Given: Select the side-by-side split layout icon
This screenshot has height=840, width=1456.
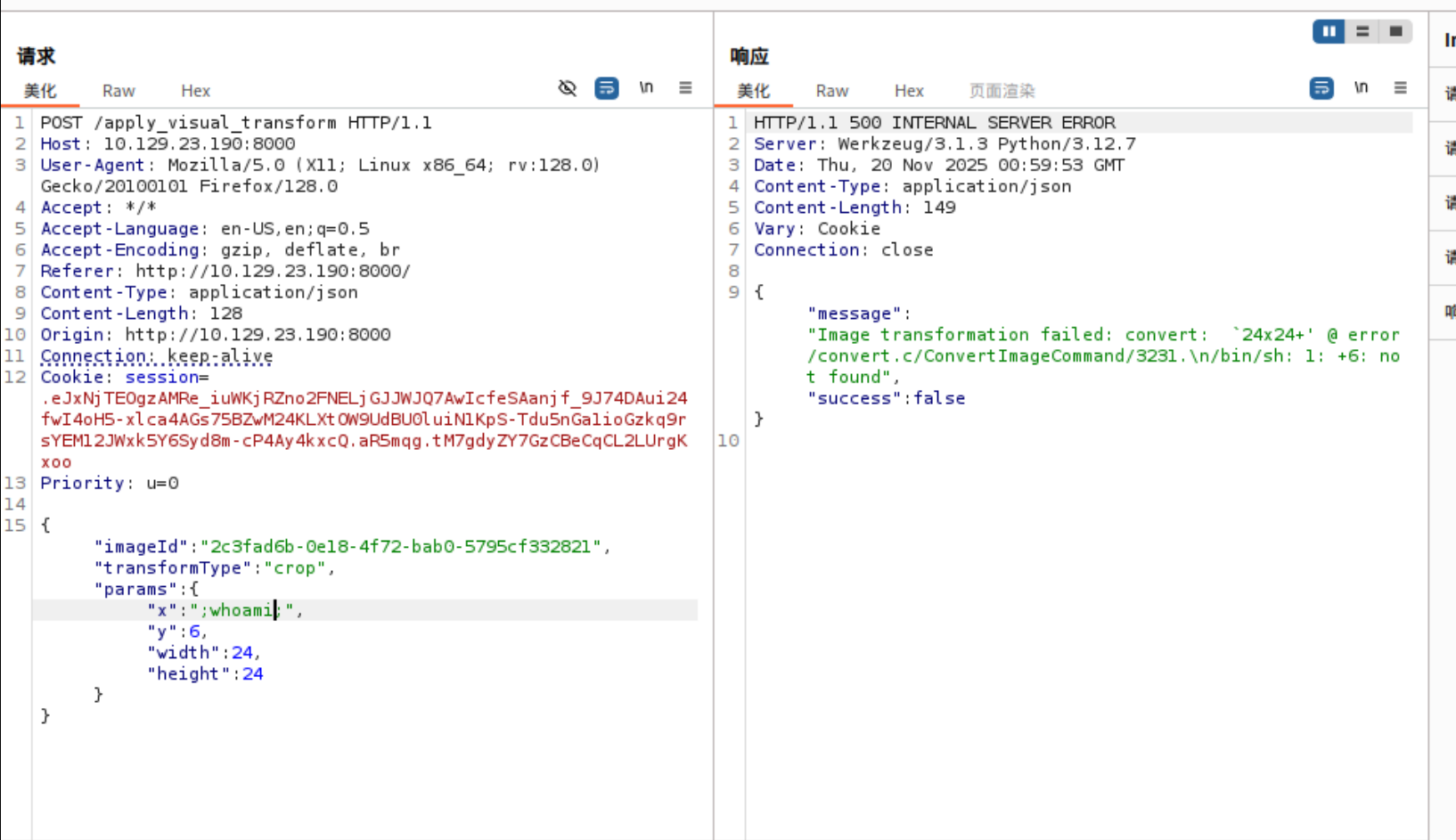Looking at the screenshot, I should point(1329,32).
